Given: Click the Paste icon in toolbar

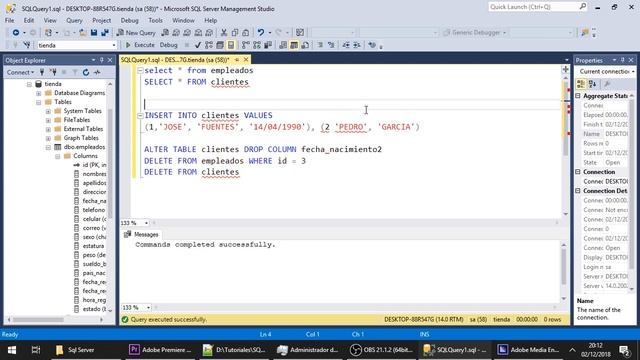Looking at the screenshot, I should (246, 33).
